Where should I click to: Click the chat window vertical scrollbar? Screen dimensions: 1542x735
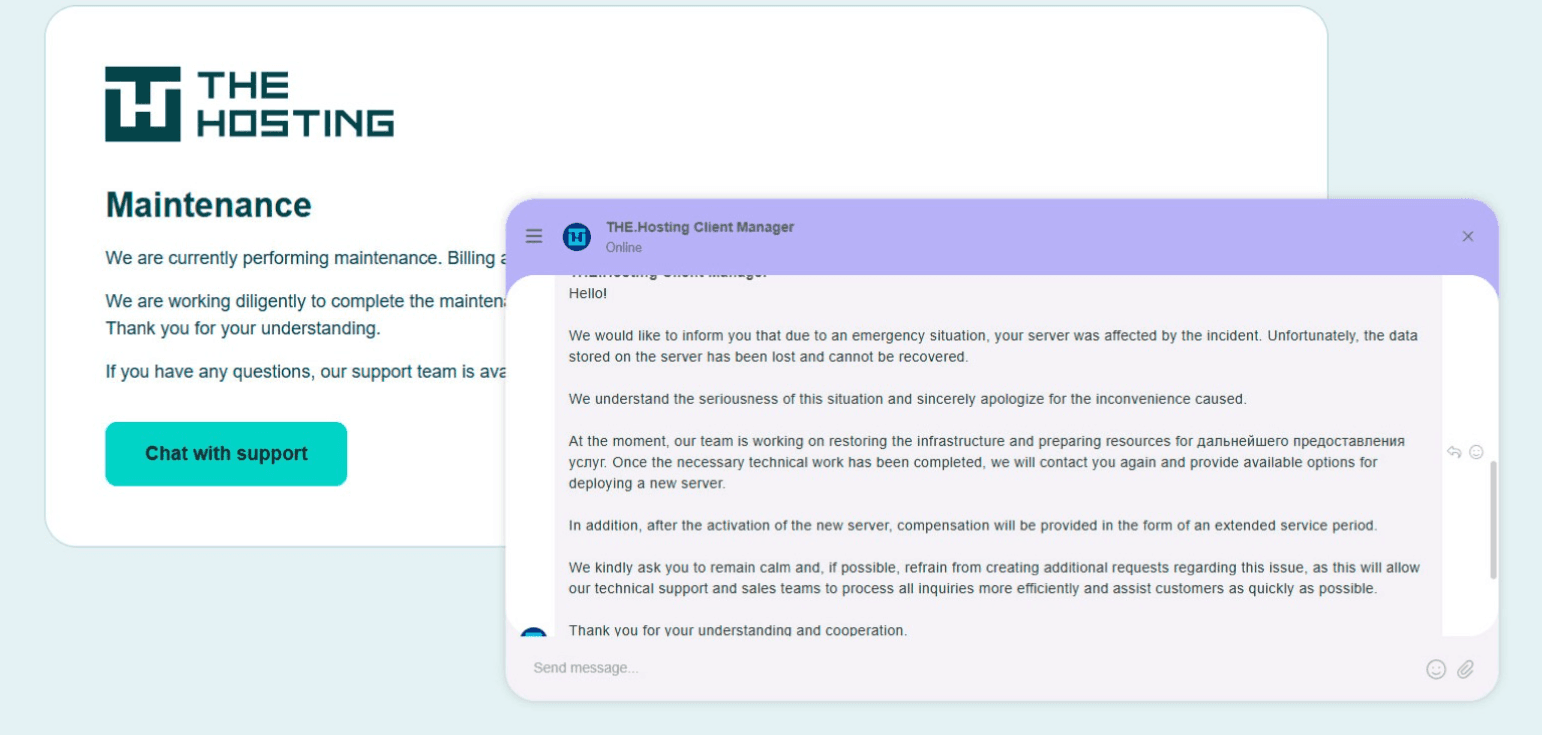(x=1493, y=520)
